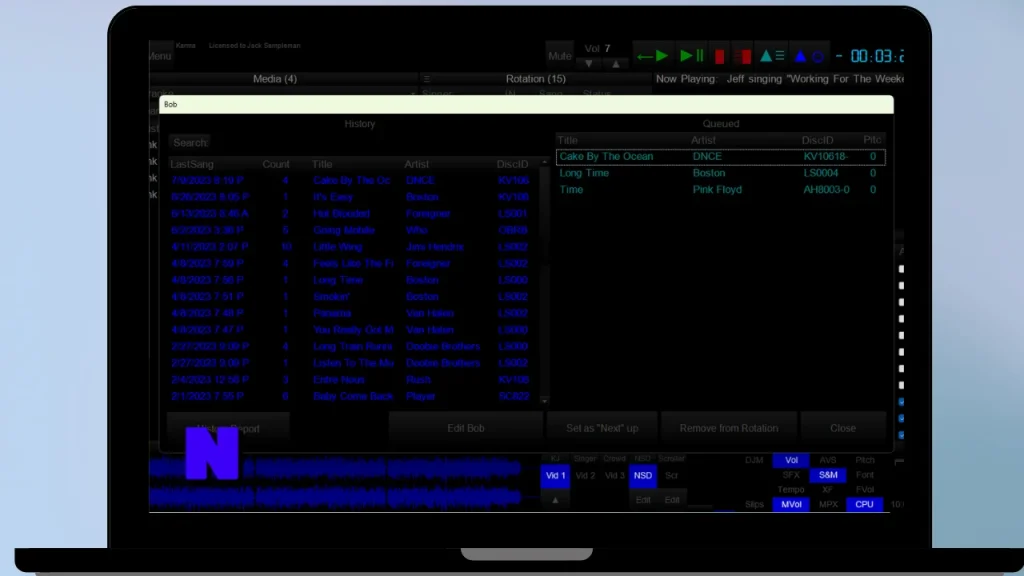
Task: Click the history scrollbar up arrow
Action: 544,163
